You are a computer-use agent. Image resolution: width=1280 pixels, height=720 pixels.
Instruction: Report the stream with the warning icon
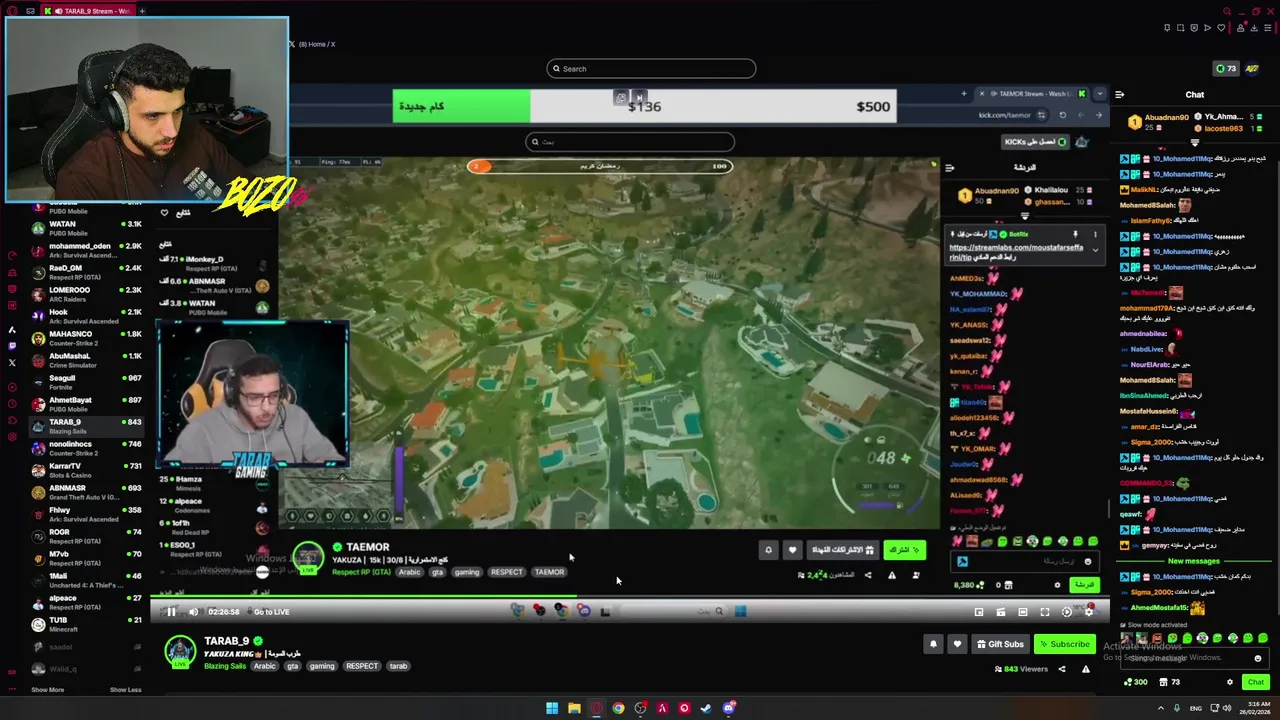(1086, 669)
